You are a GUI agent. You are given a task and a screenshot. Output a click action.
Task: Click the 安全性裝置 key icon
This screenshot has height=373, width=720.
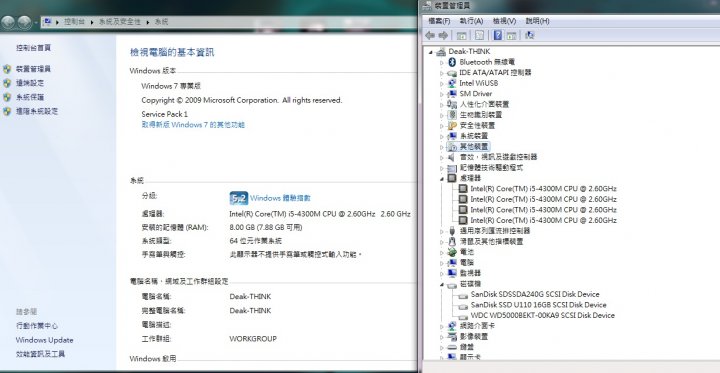452,125
